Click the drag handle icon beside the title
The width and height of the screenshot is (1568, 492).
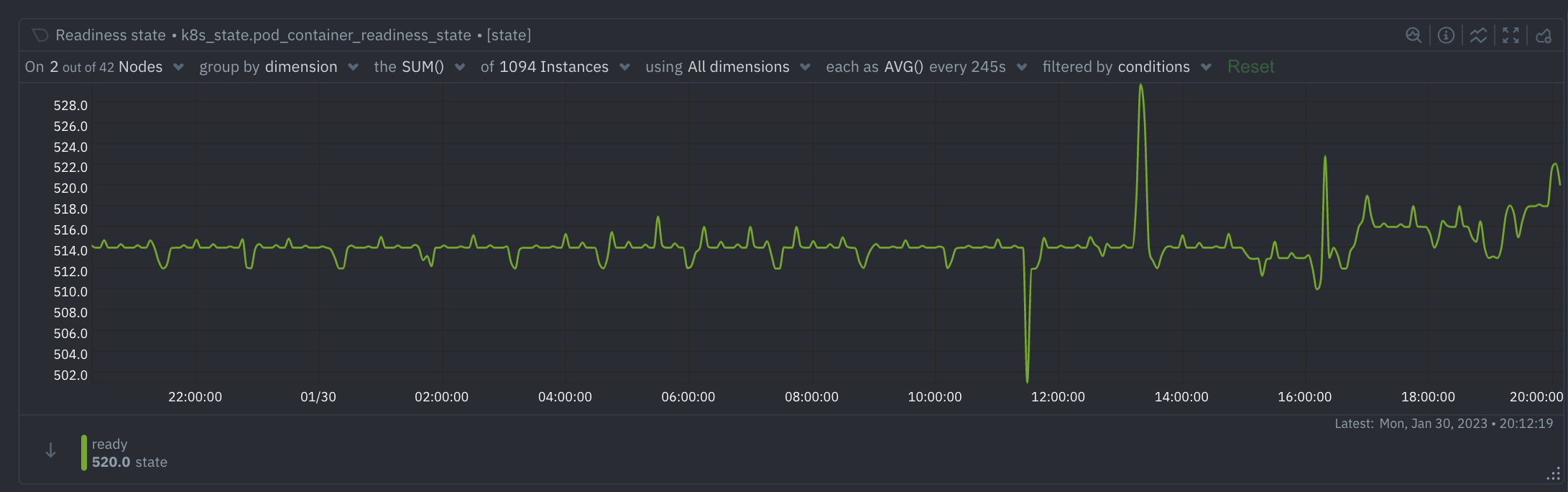coord(40,35)
